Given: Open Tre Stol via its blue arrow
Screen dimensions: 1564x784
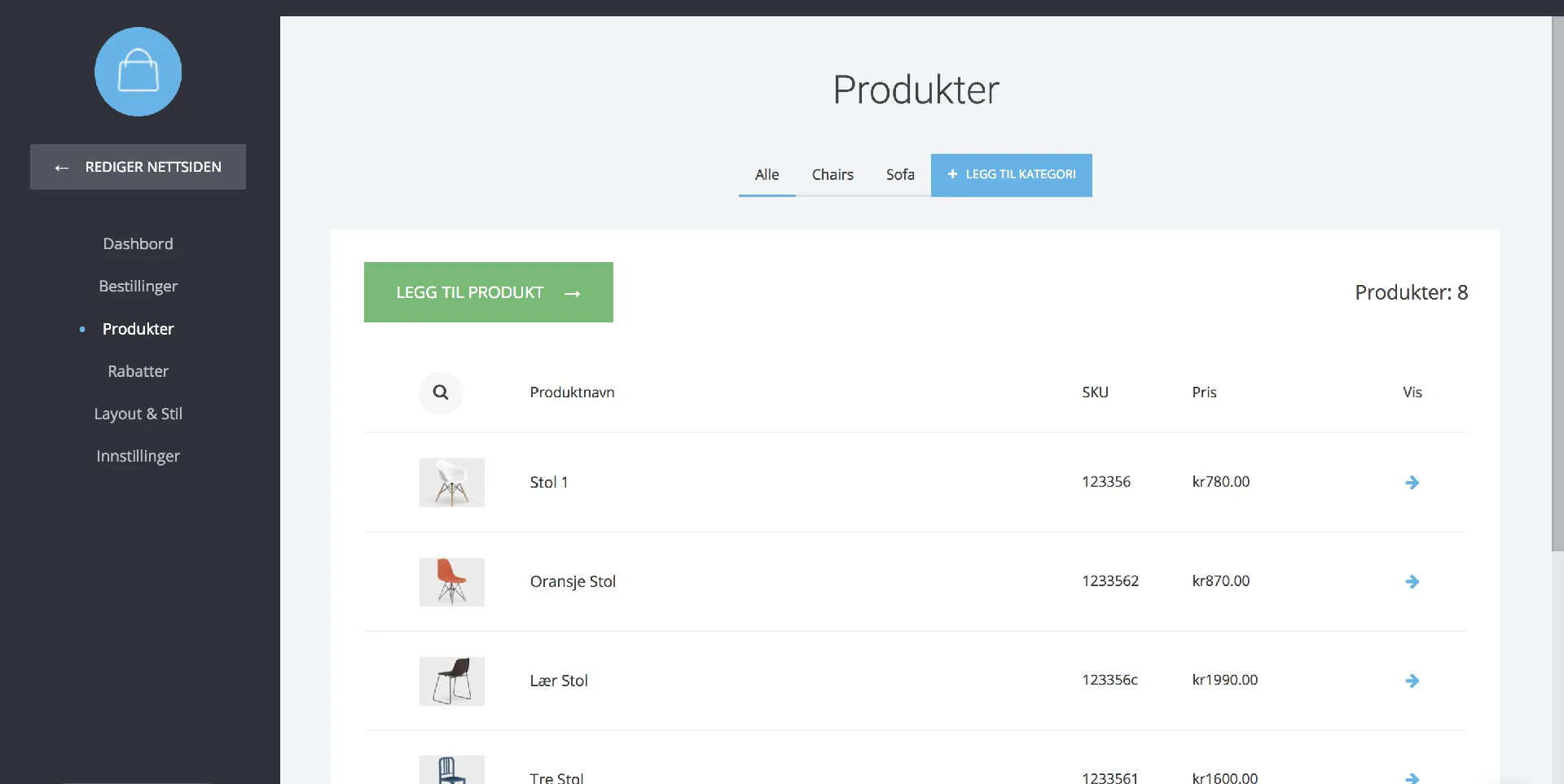Looking at the screenshot, I should (1412, 777).
